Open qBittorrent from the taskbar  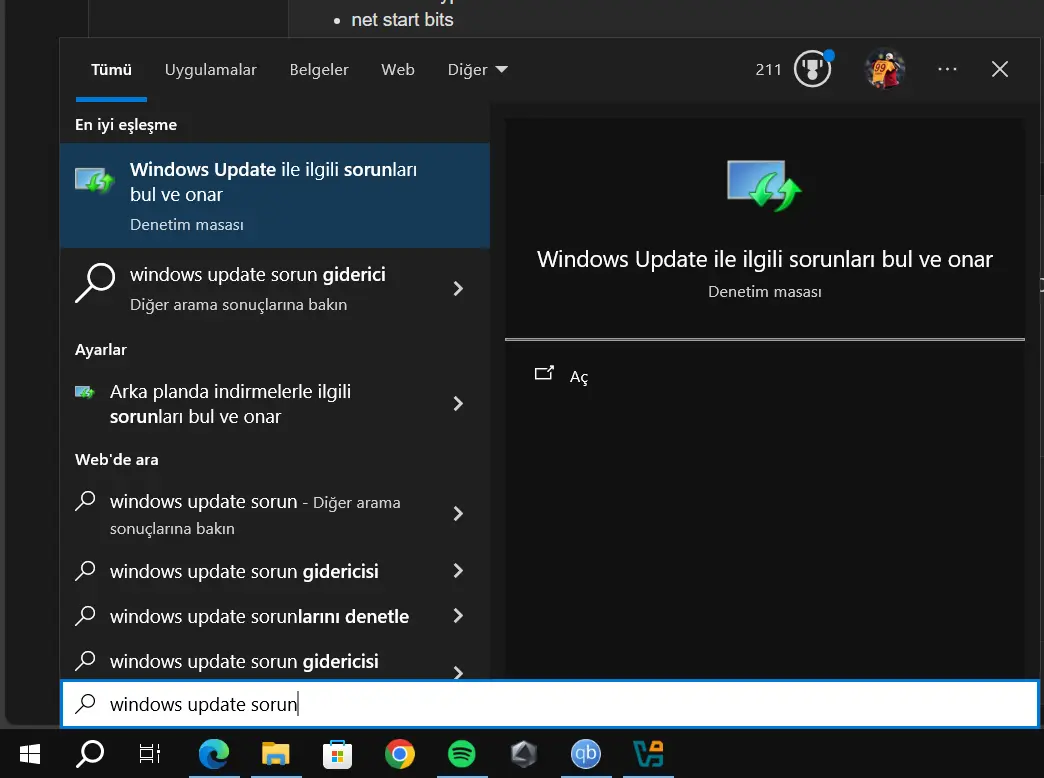[x=586, y=753]
